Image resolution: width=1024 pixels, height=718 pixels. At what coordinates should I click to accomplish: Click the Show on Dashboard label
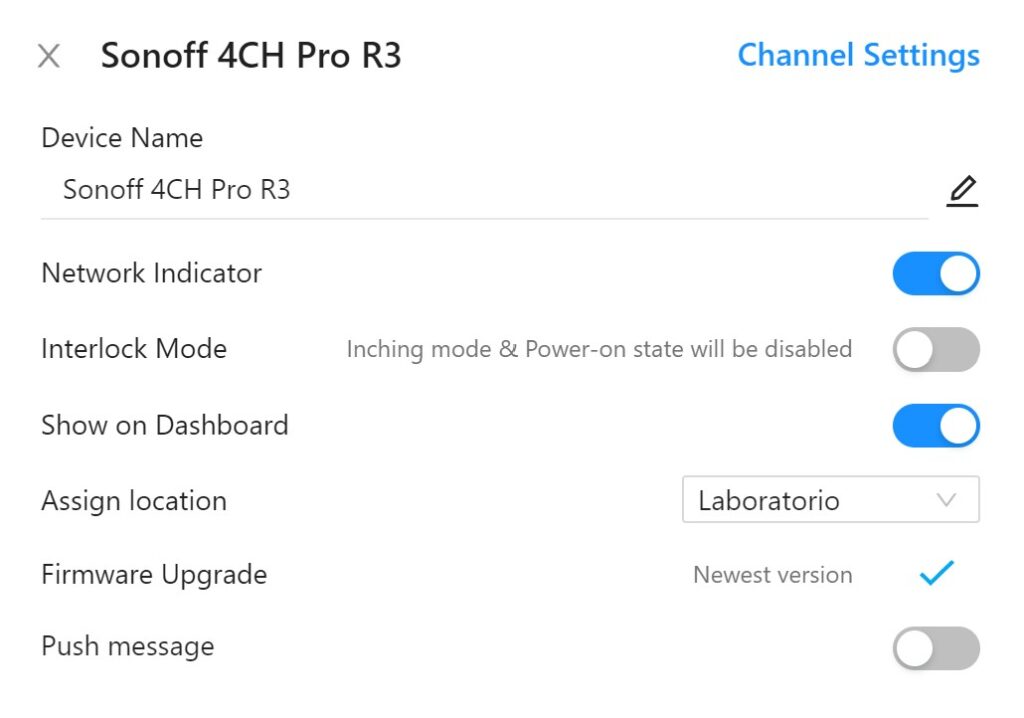pyautogui.click(x=164, y=425)
